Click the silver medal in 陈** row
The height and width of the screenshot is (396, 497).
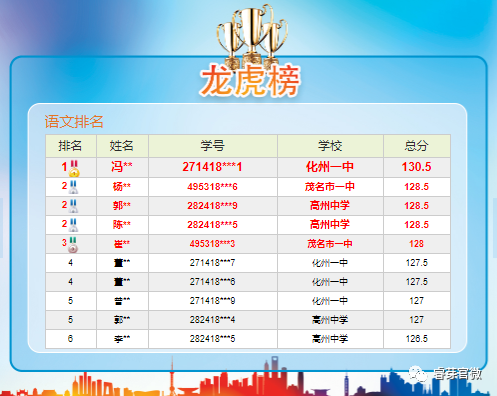point(73,225)
